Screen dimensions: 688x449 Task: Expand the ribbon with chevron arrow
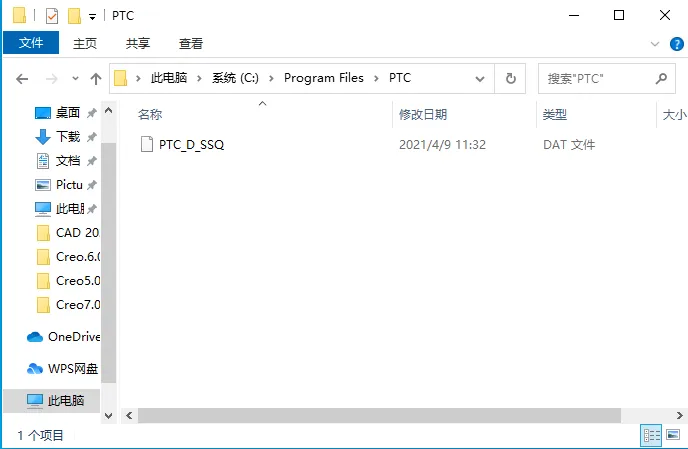[655, 44]
